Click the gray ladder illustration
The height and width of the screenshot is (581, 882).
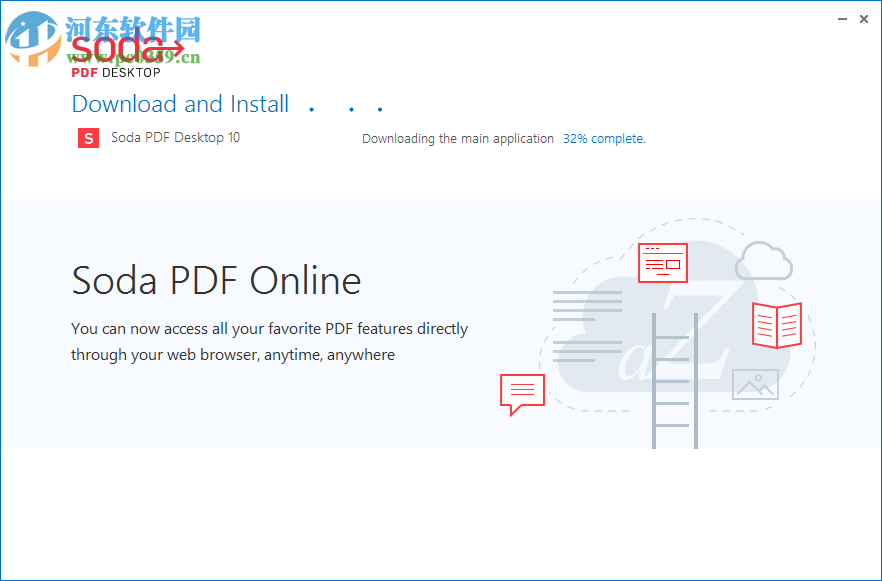coord(671,380)
